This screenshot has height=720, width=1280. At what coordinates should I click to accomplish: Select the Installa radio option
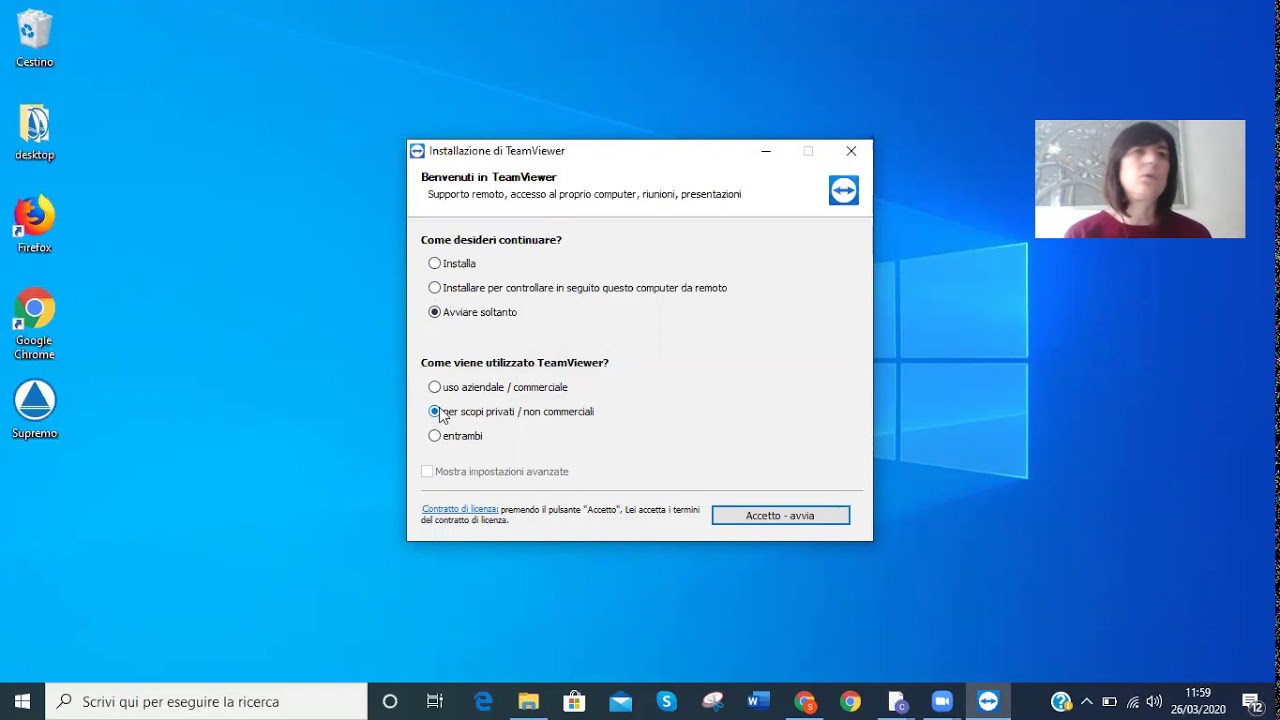[452, 264]
